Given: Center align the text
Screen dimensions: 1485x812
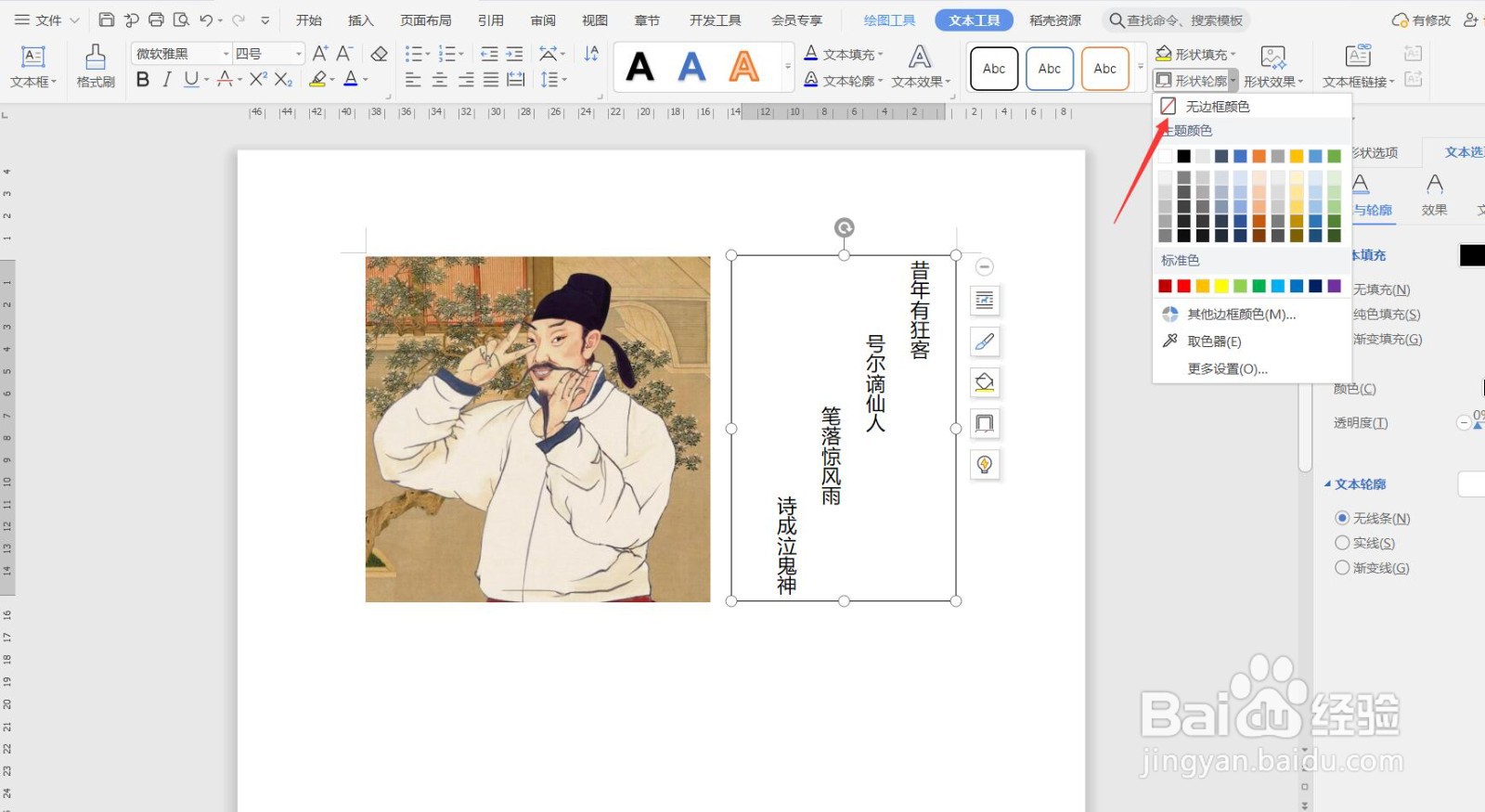Looking at the screenshot, I should point(440,80).
